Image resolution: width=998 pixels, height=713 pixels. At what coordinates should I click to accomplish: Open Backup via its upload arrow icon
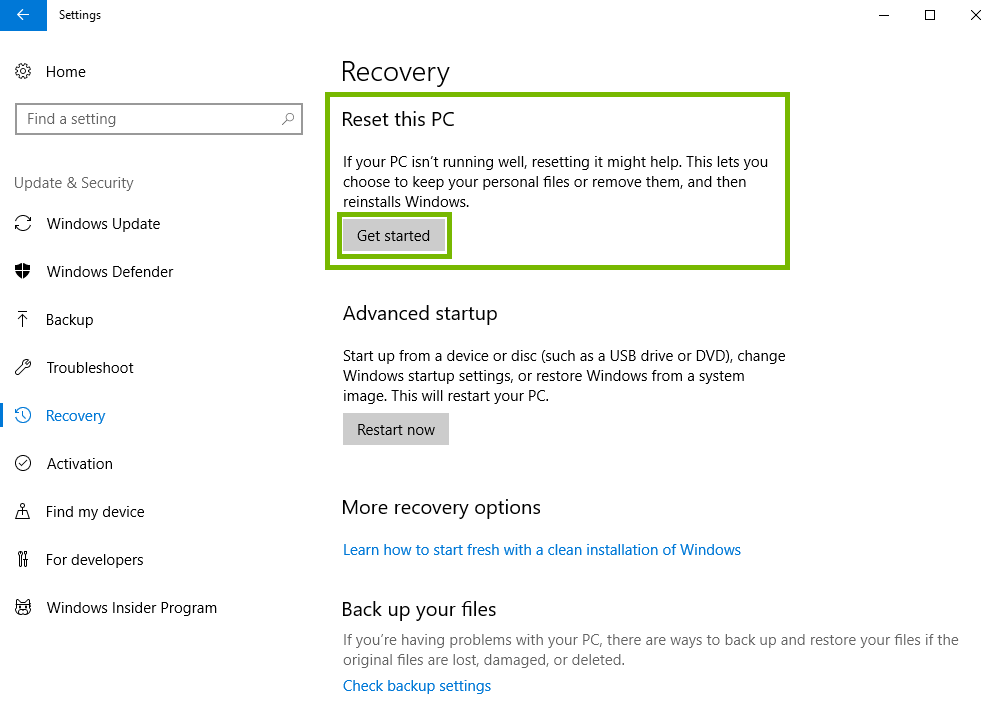point(23,319)
